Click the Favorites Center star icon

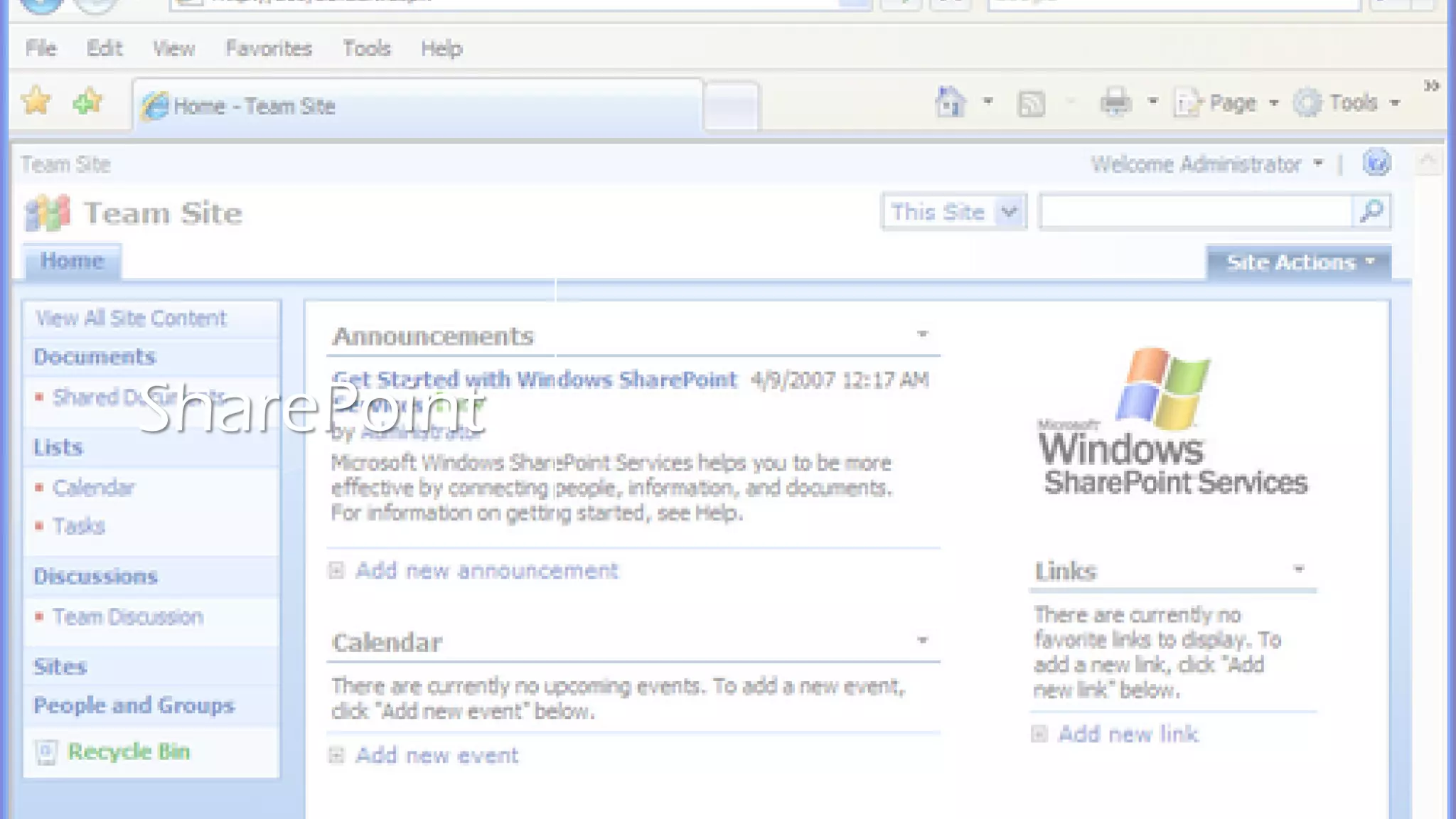[x=36, y=102]
